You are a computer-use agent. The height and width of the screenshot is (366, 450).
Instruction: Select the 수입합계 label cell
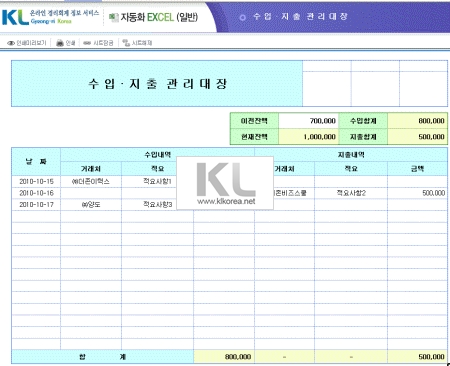click(x=363, y=121)
